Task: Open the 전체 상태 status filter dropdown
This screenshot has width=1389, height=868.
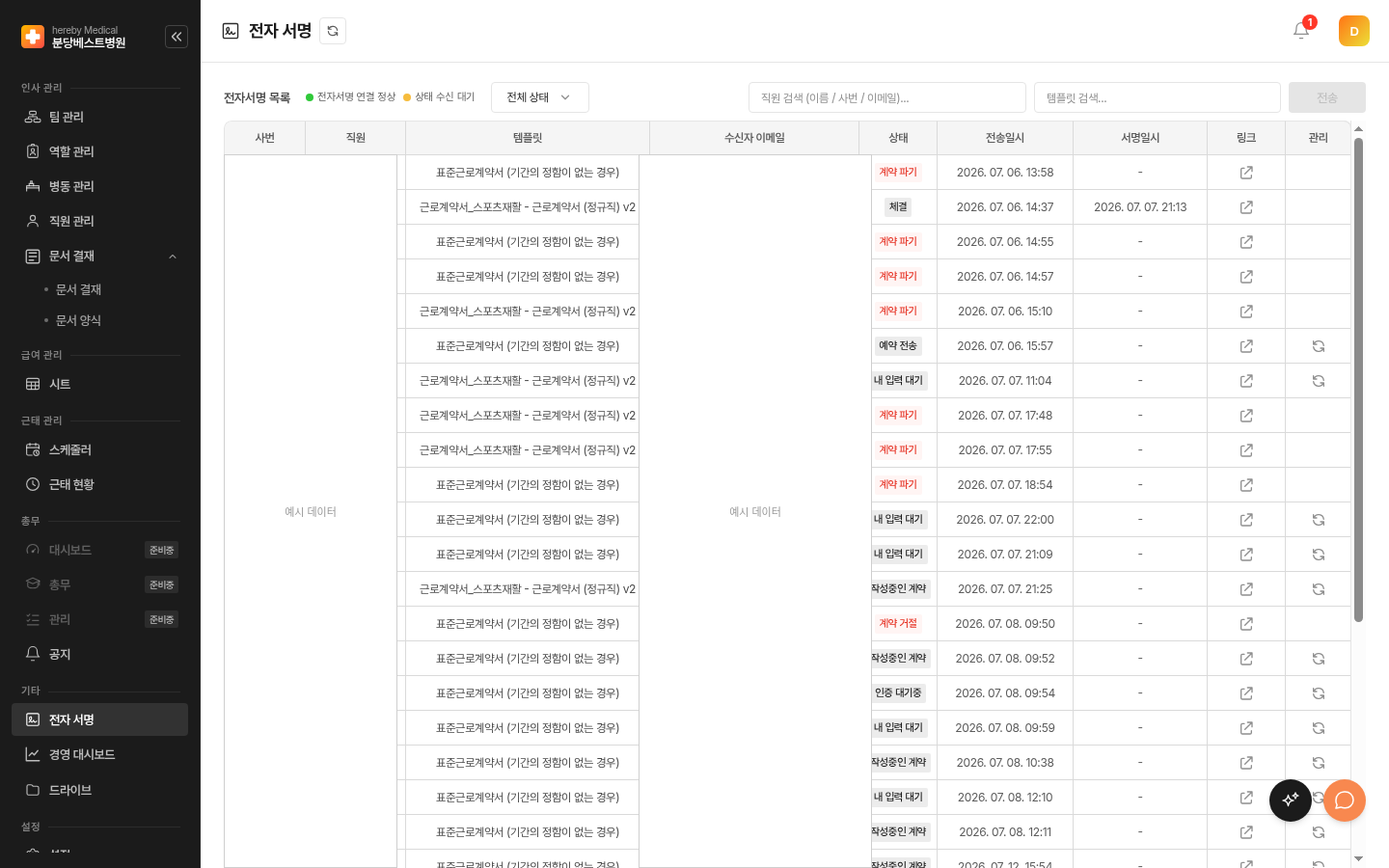Action: [540, 97]
